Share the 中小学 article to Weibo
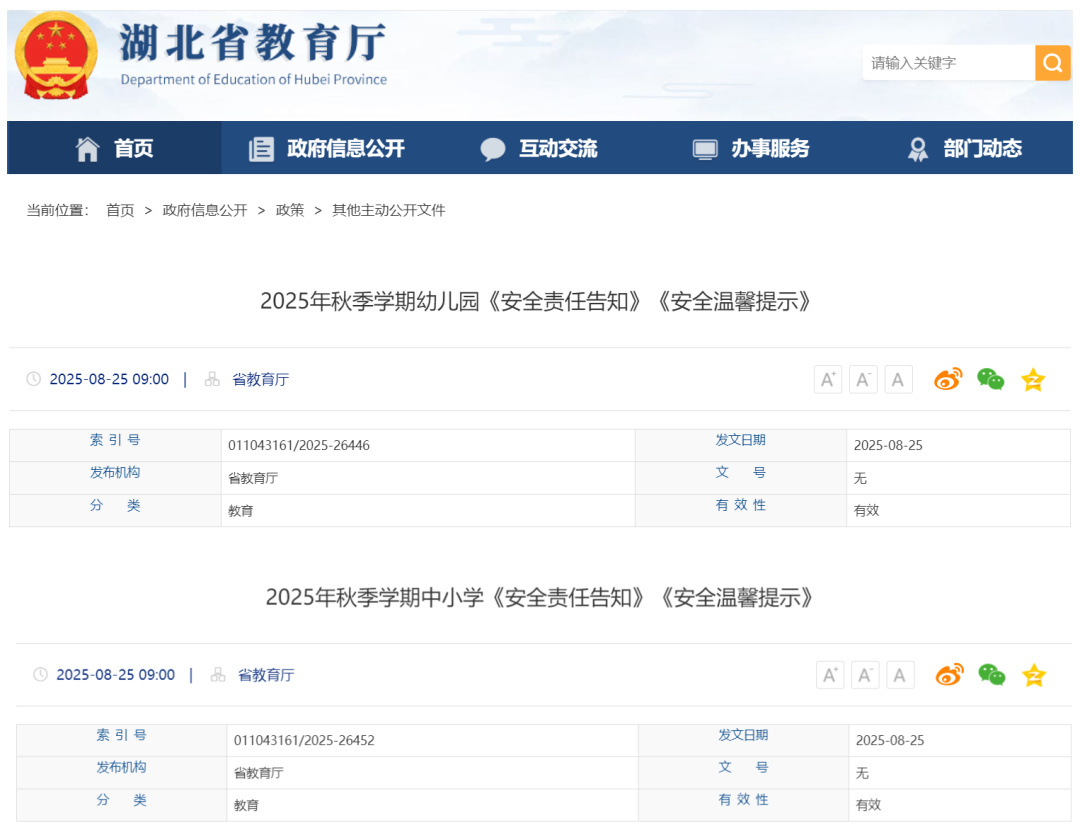 coord(949,675)
